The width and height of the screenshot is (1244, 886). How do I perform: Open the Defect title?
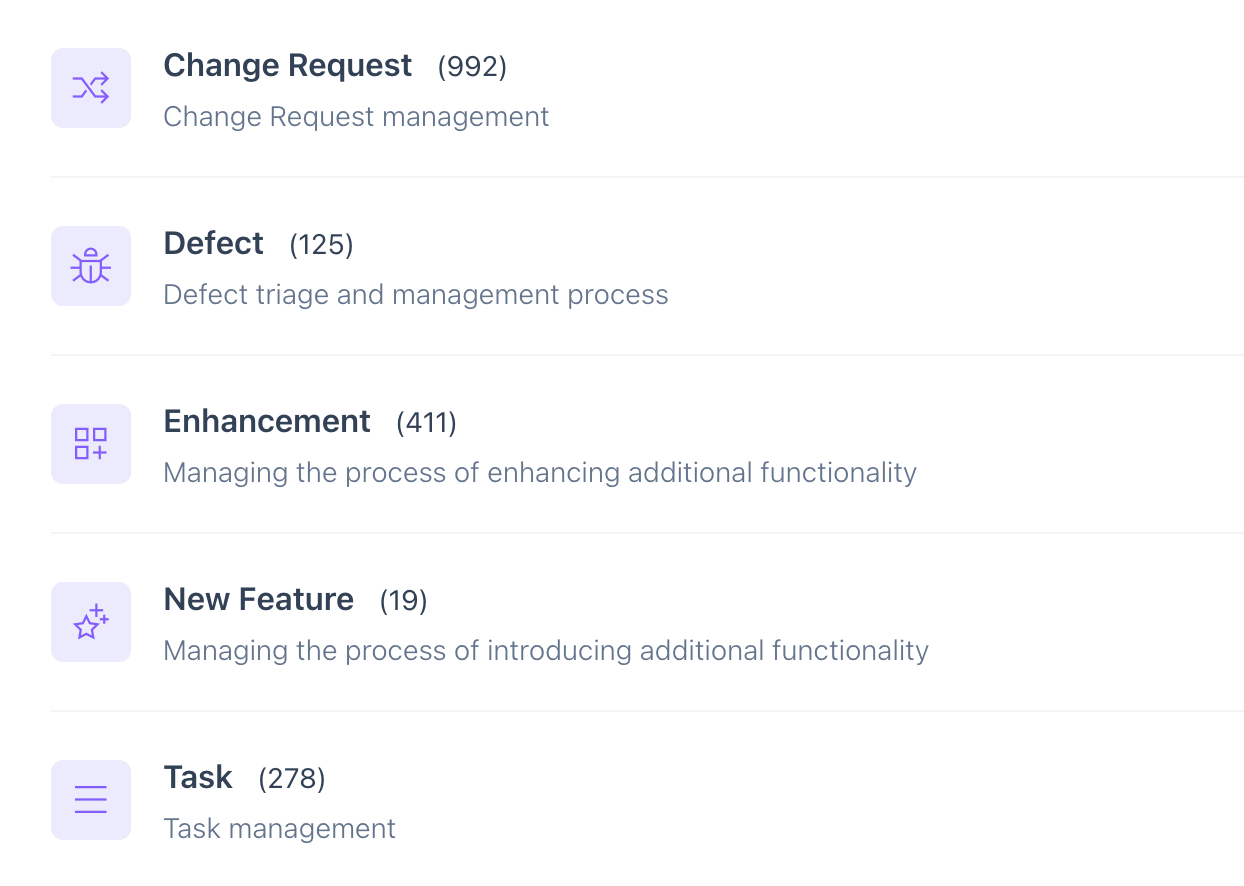(213, 244)
